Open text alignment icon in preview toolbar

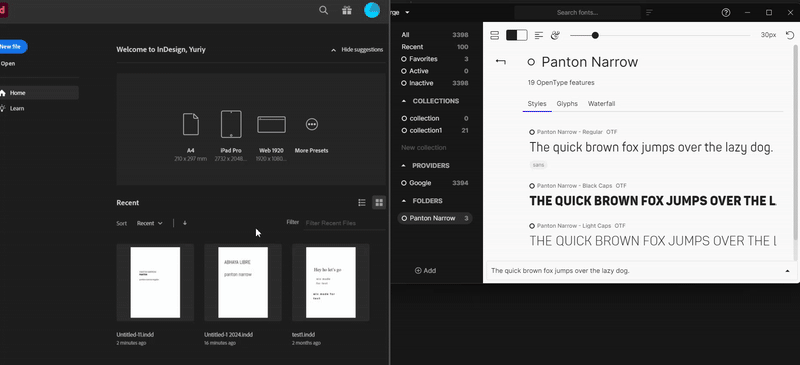(x=539, y=35)
